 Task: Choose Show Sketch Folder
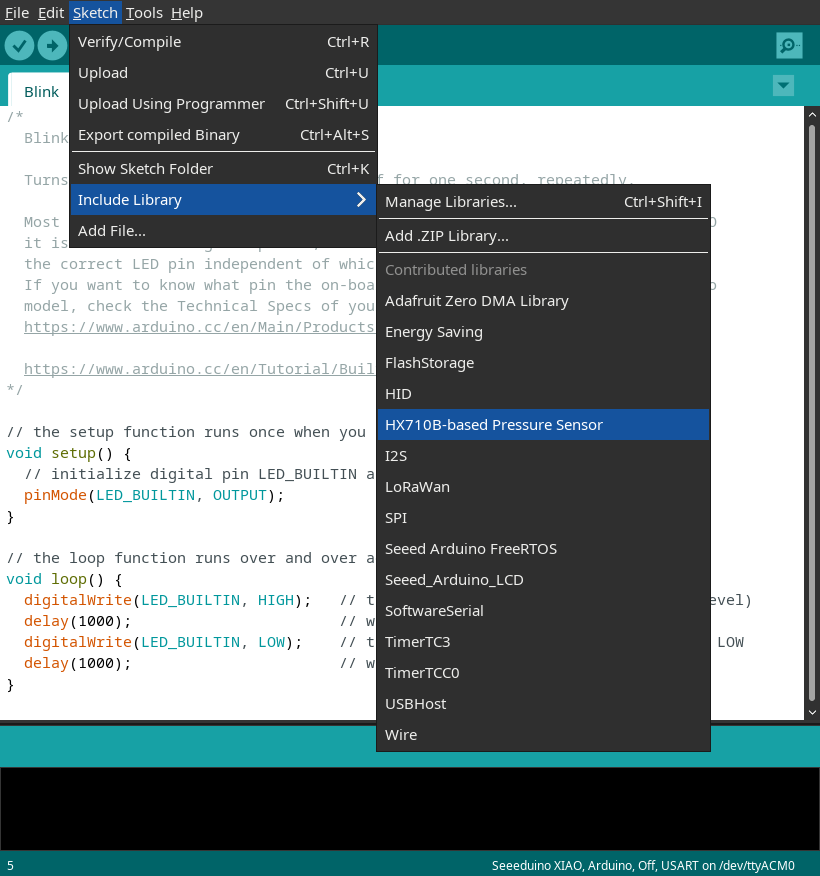223,169
